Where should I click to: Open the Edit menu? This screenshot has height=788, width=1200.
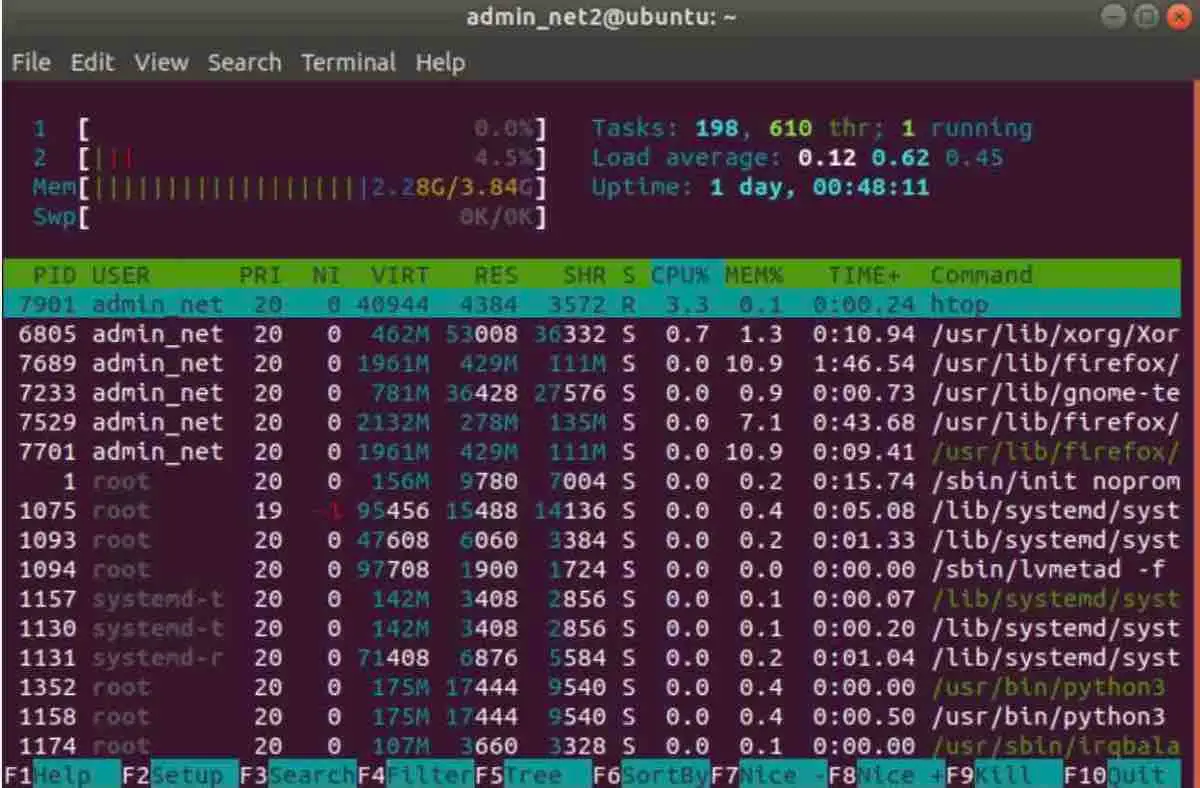click(92, 62)
